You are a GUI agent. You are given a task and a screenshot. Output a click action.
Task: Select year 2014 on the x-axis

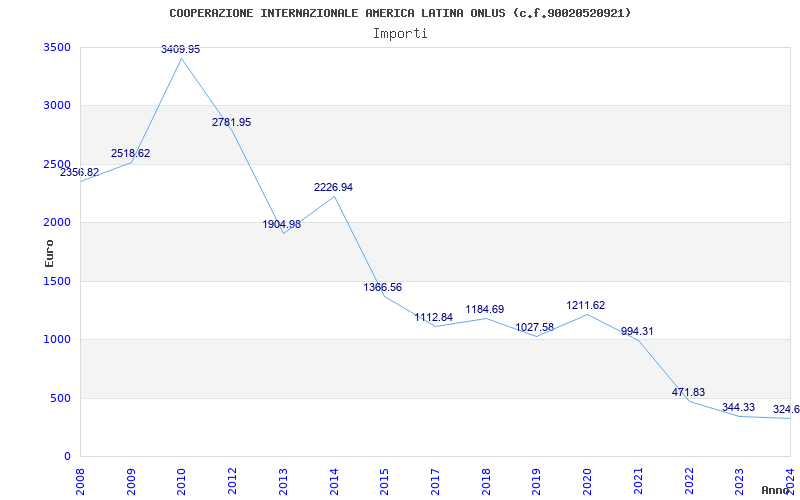(334, 481)
